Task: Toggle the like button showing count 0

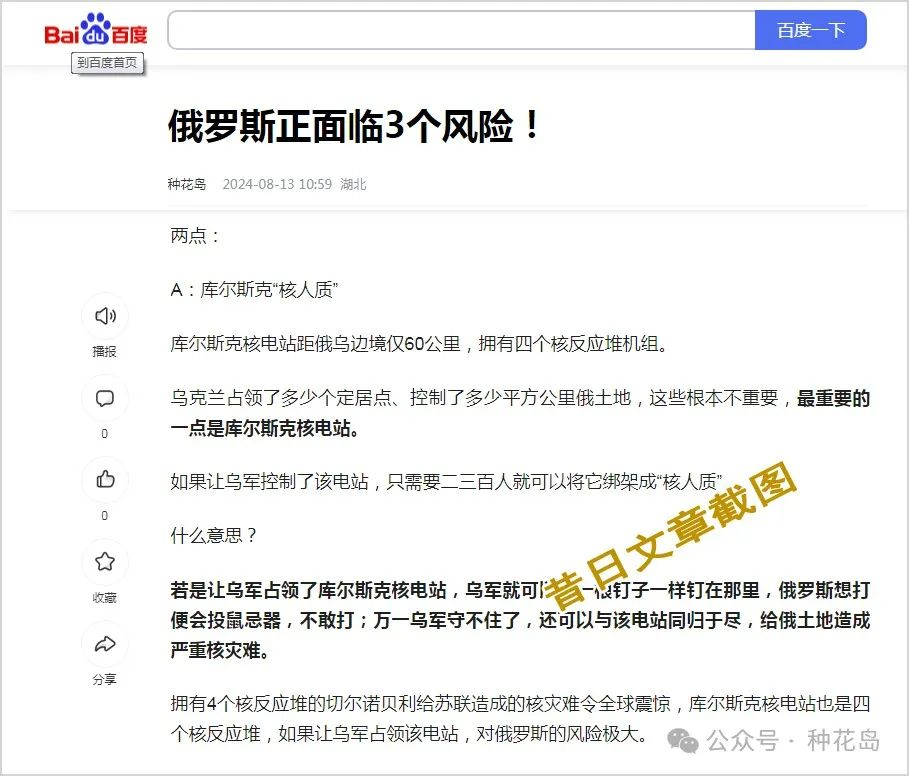Action: pos(104,481)
